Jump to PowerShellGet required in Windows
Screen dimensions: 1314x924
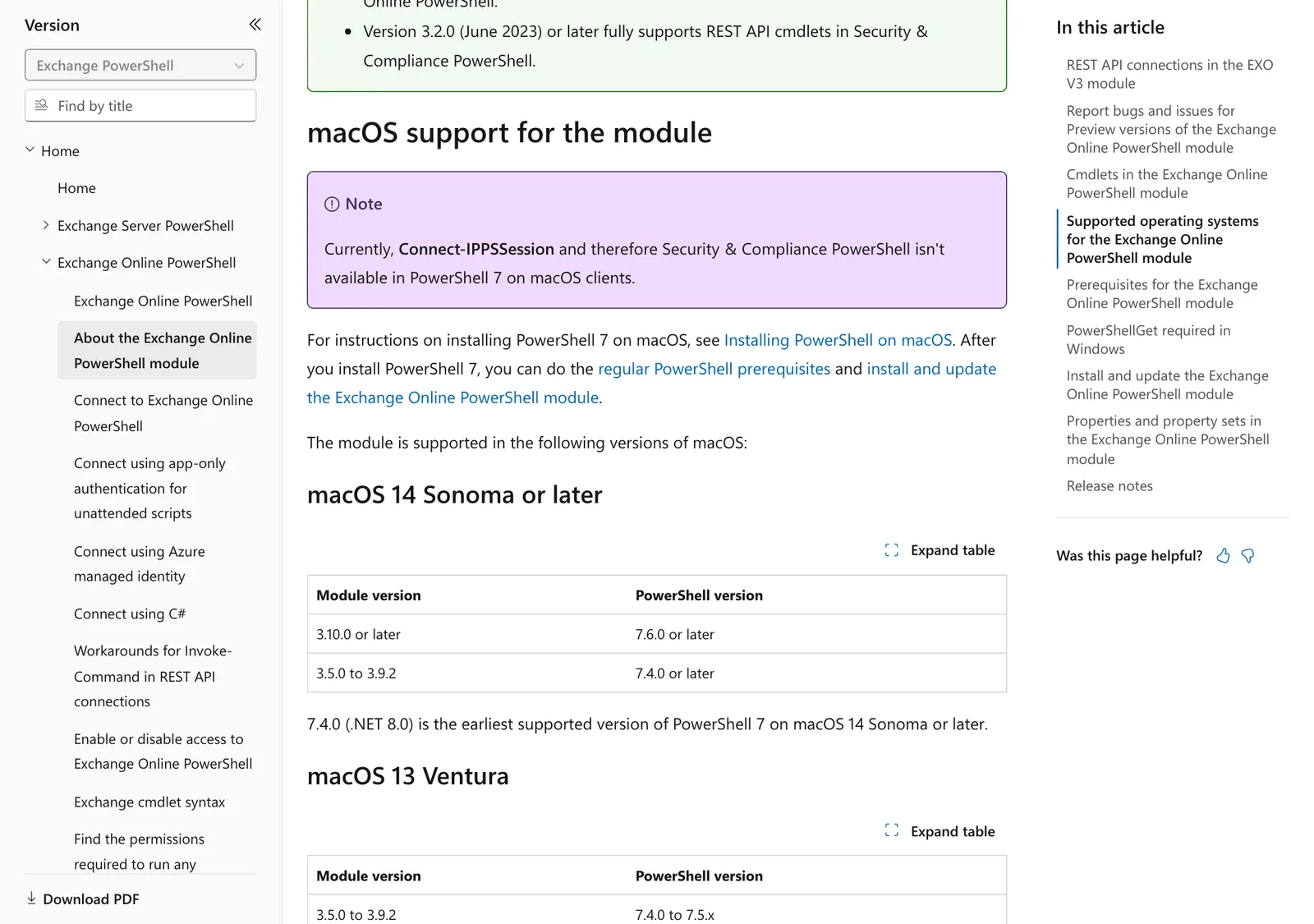tap(1148, 339)
